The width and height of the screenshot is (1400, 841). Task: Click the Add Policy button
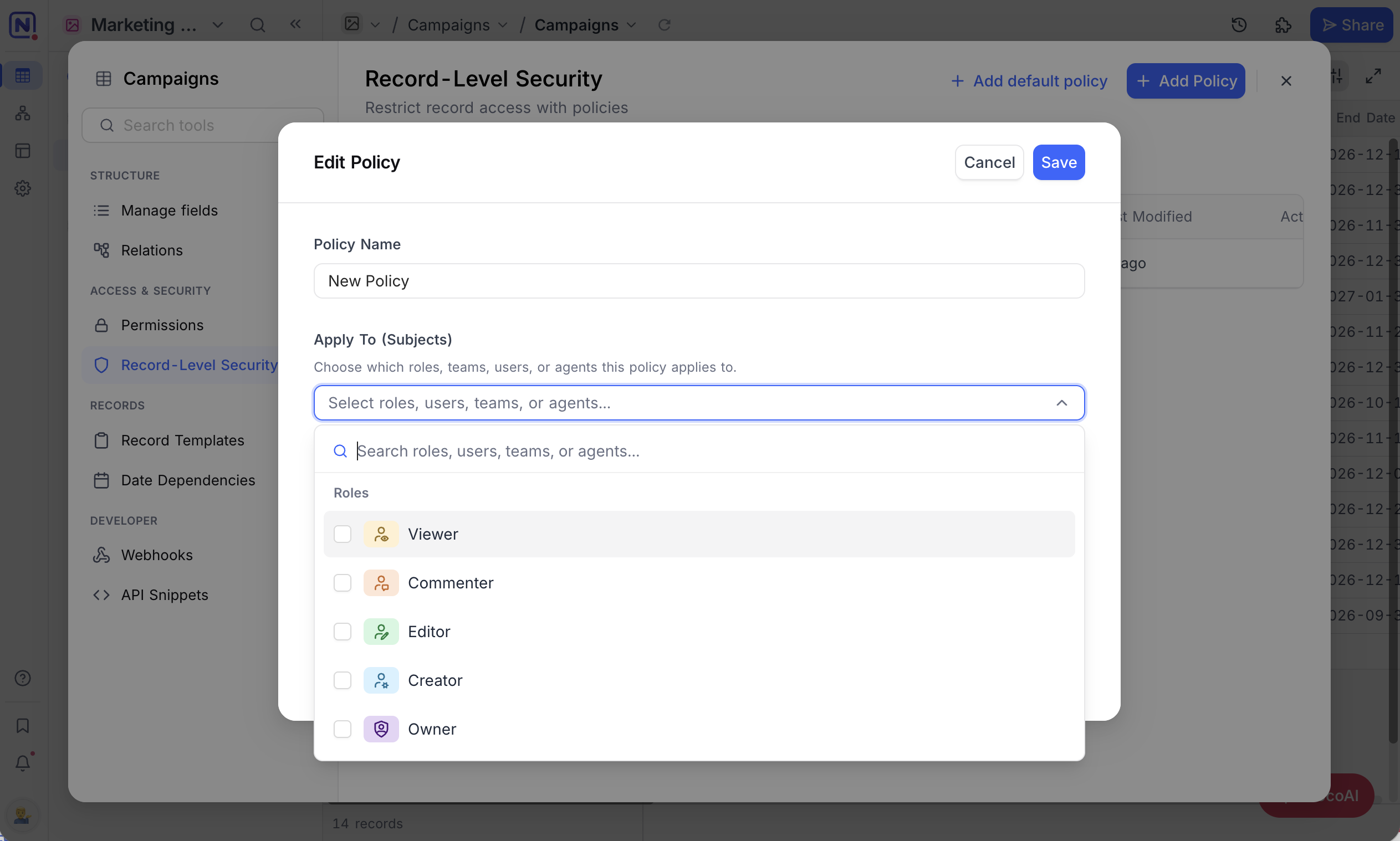tap(1186, 81)
